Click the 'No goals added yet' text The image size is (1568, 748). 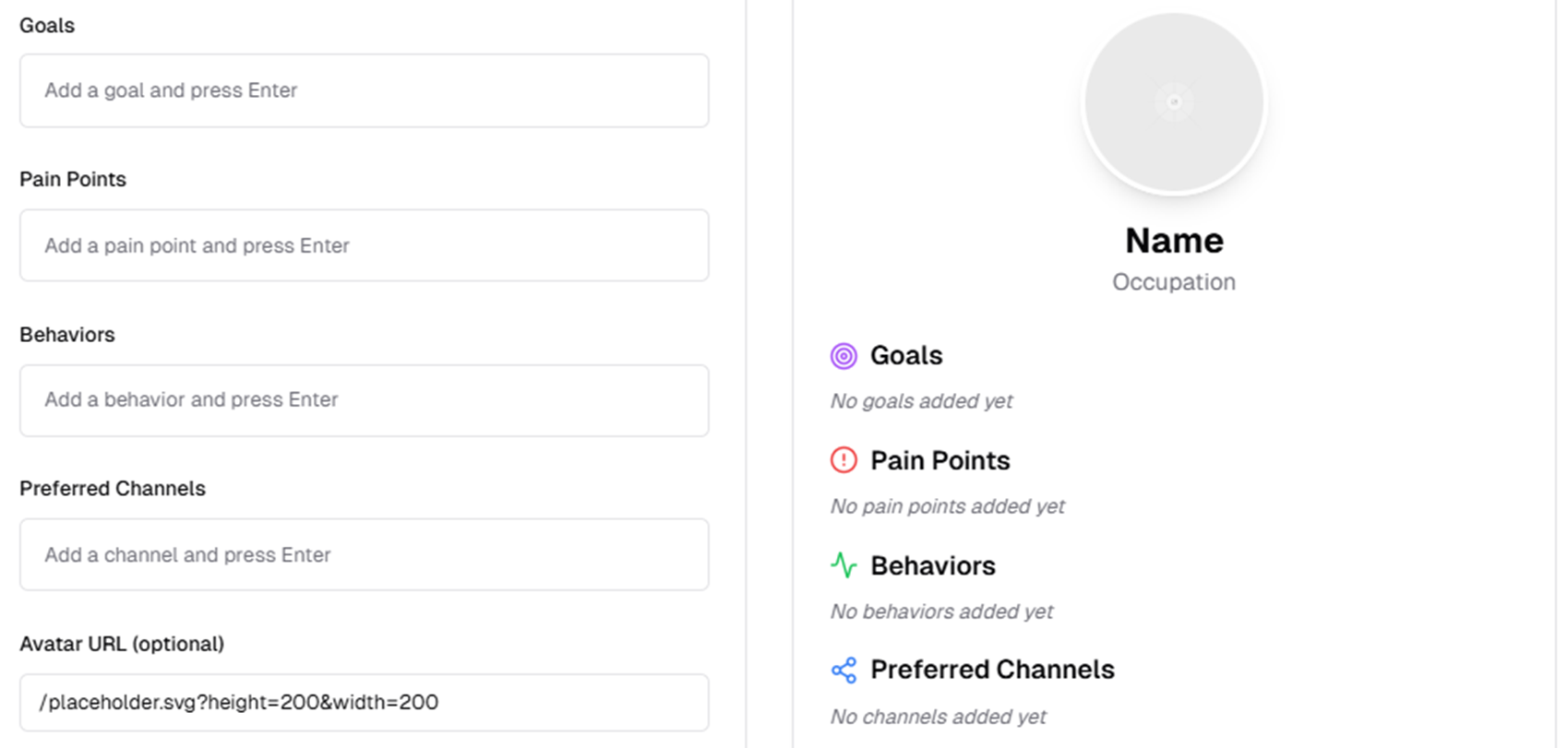click(x=921, y=401)
